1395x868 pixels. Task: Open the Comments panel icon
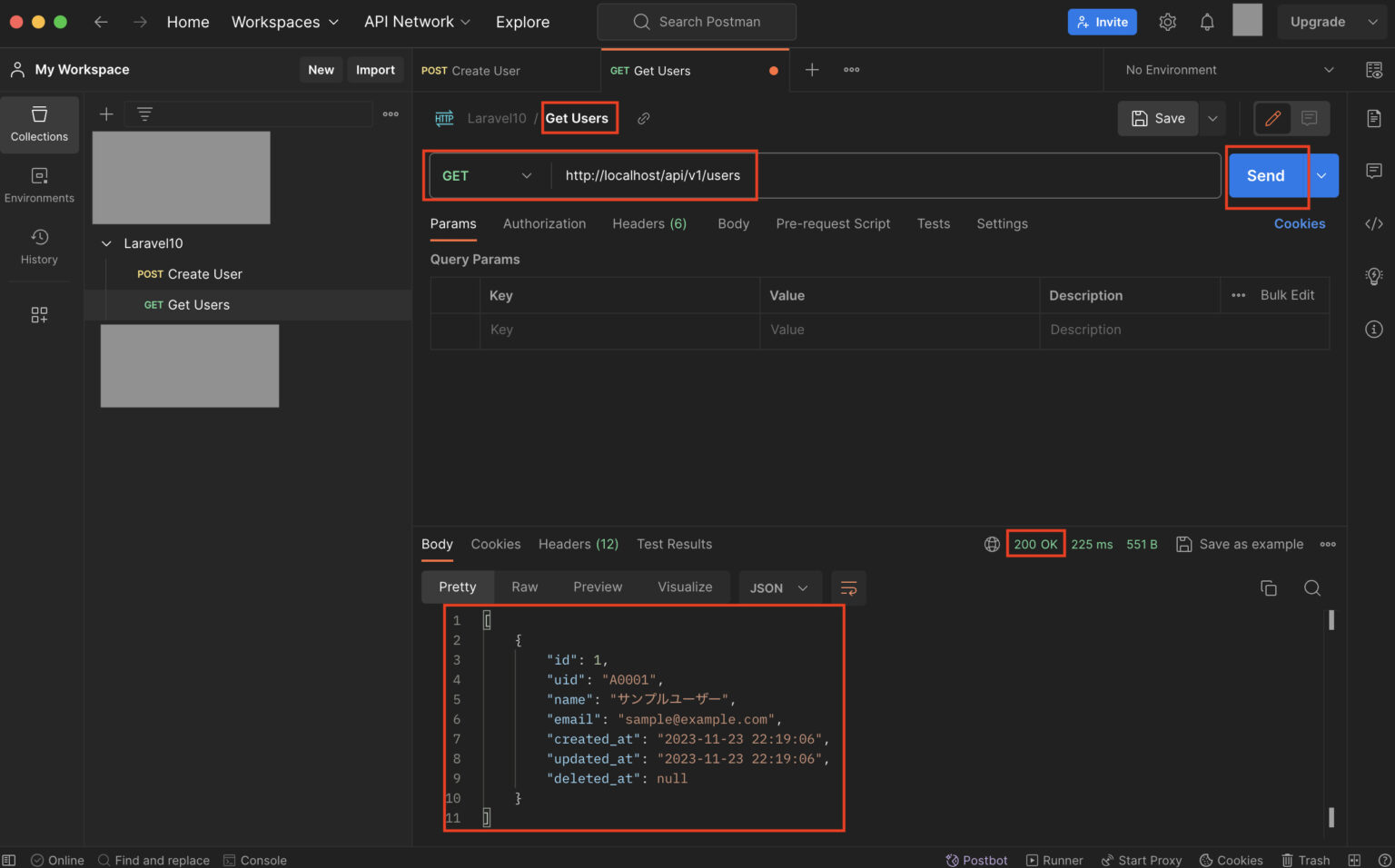click(1374, 170)
